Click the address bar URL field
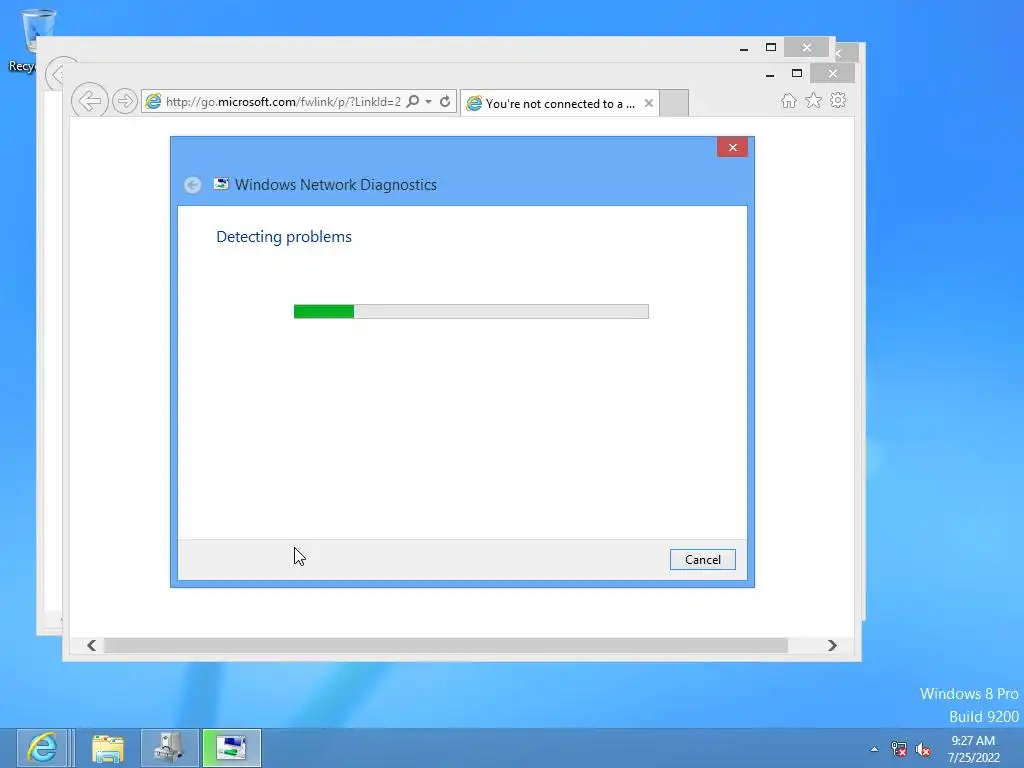Viewport: 1024px width, 768px height. click(x=283, y=102)
